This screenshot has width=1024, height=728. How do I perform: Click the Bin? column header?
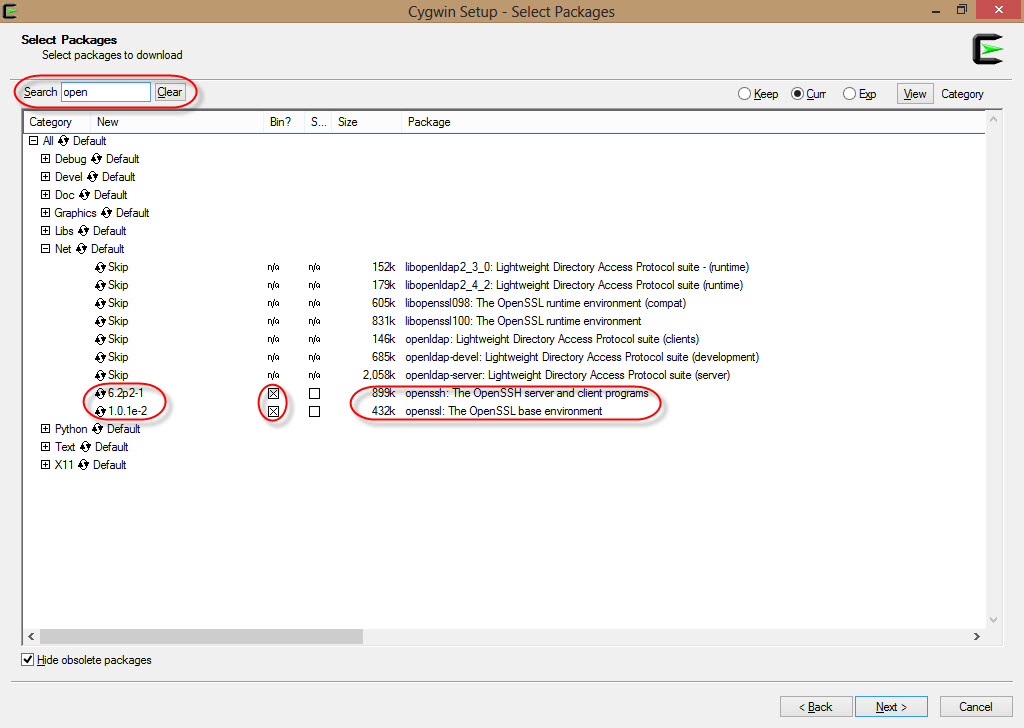pyautogui.click(x=284, y=122)
